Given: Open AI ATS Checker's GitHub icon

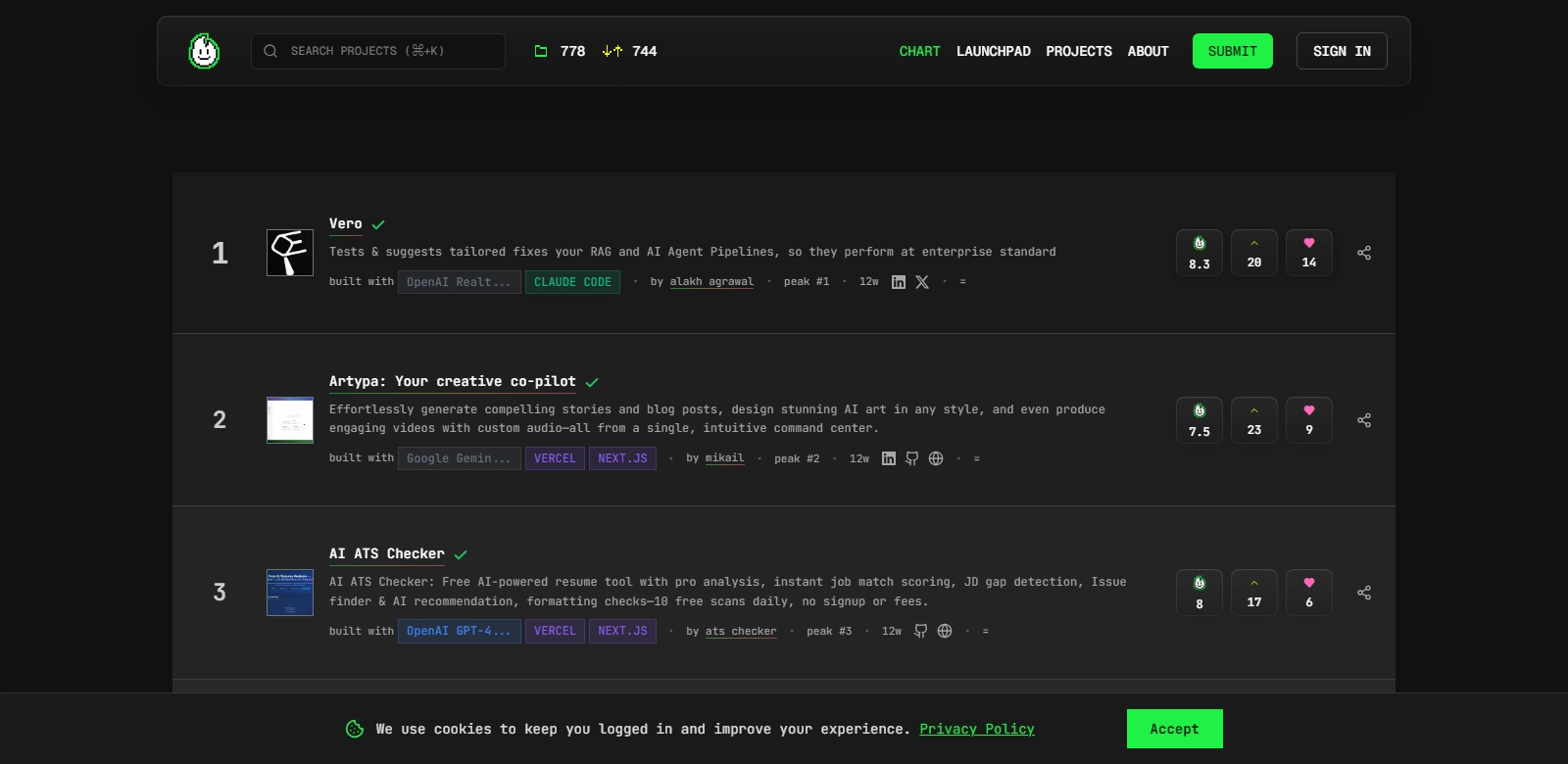Looking at the screenshot, I should 921,632.
